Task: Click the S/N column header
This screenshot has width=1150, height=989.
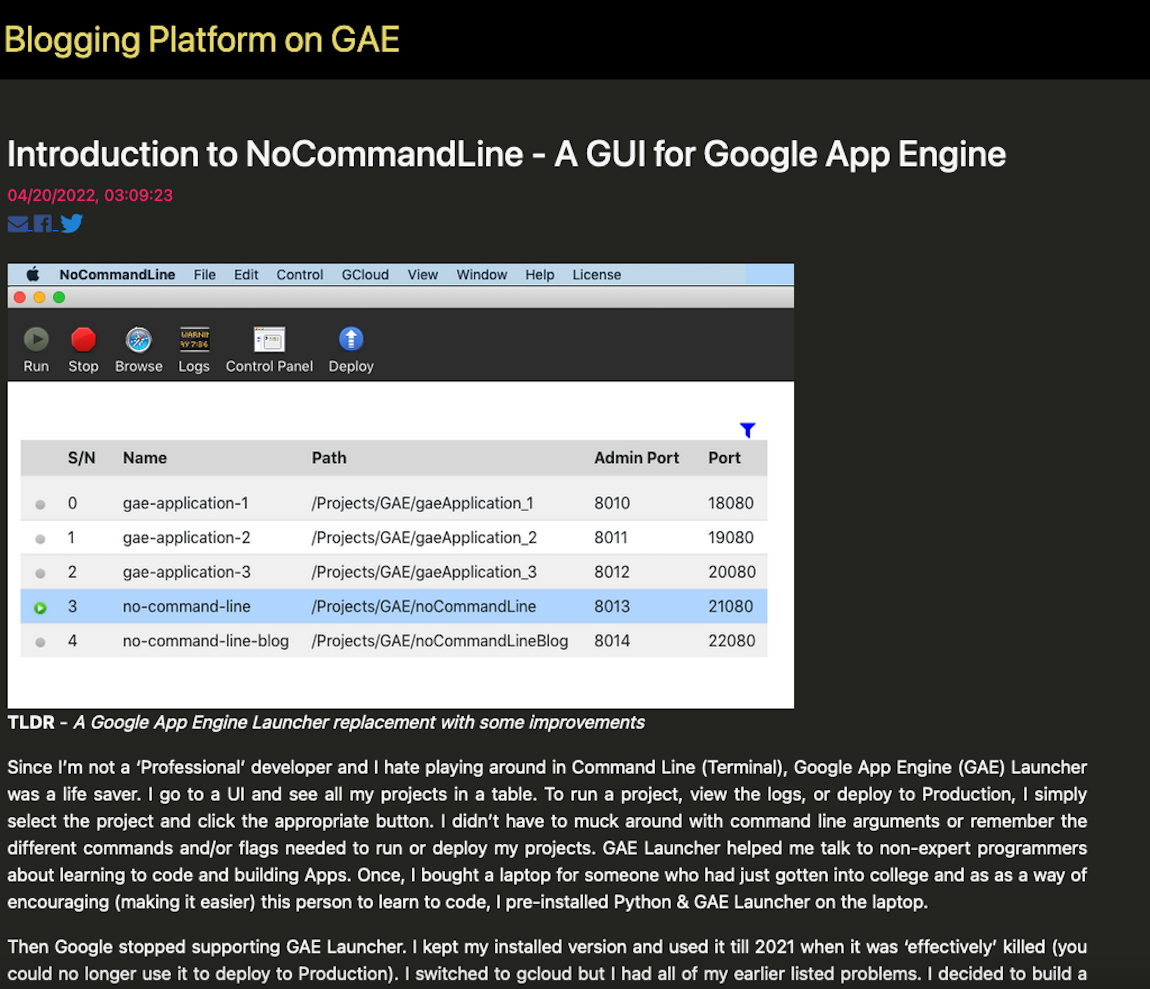Action: point(81,458)
